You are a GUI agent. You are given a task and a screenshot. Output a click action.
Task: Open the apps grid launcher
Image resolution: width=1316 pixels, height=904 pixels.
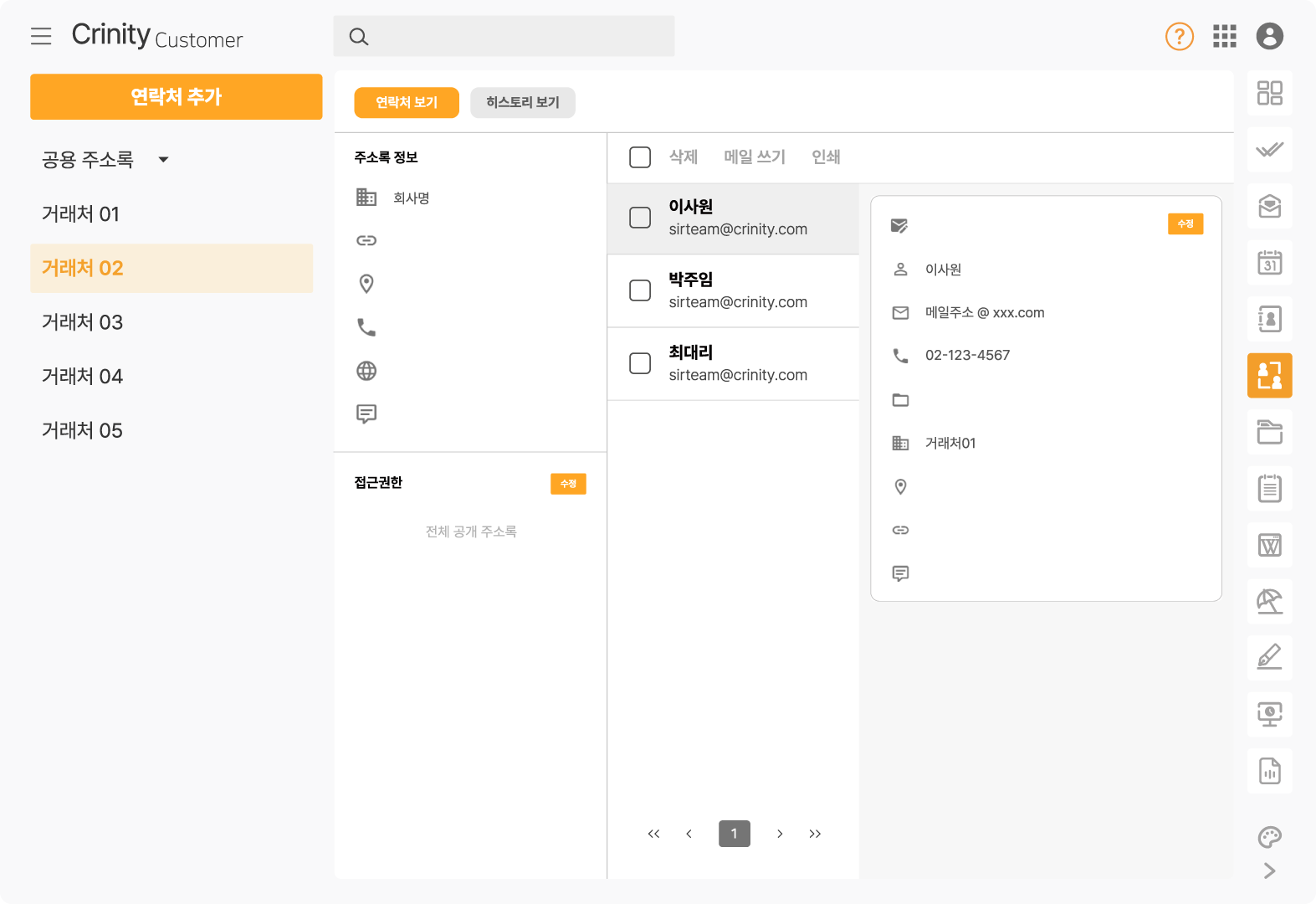coord(1225,36)
